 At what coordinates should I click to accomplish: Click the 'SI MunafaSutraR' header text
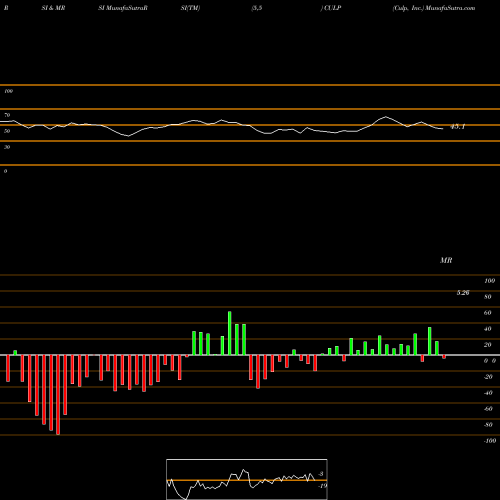[x=123, y=8]
